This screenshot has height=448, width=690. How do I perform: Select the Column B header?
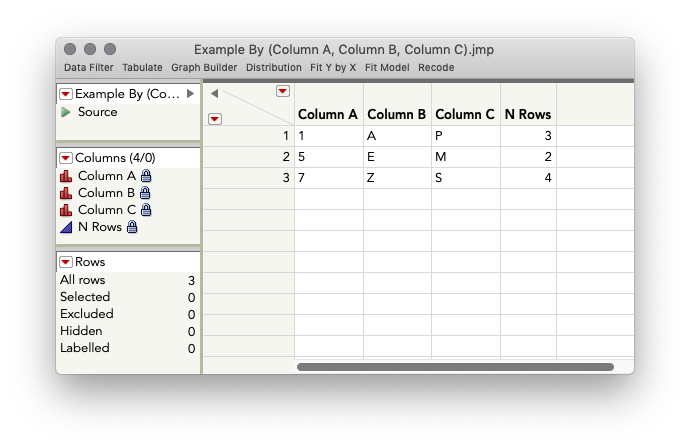pyautogui.click(x=396, y=114)
